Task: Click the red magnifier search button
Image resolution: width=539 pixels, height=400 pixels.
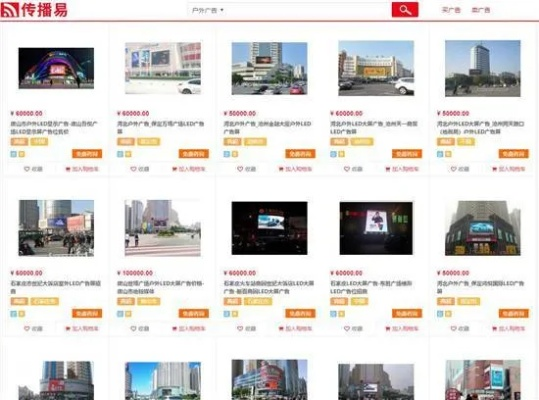Action: point(405,10)
